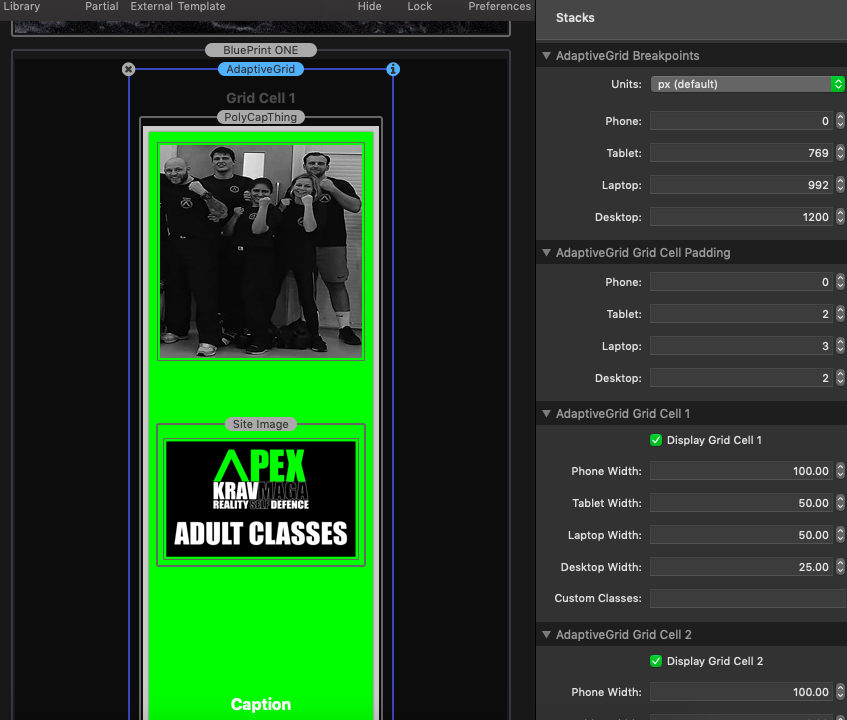Select the group photo image in PolyCapThing
Viewport: 847px width, 720px height.
[261, 251]
